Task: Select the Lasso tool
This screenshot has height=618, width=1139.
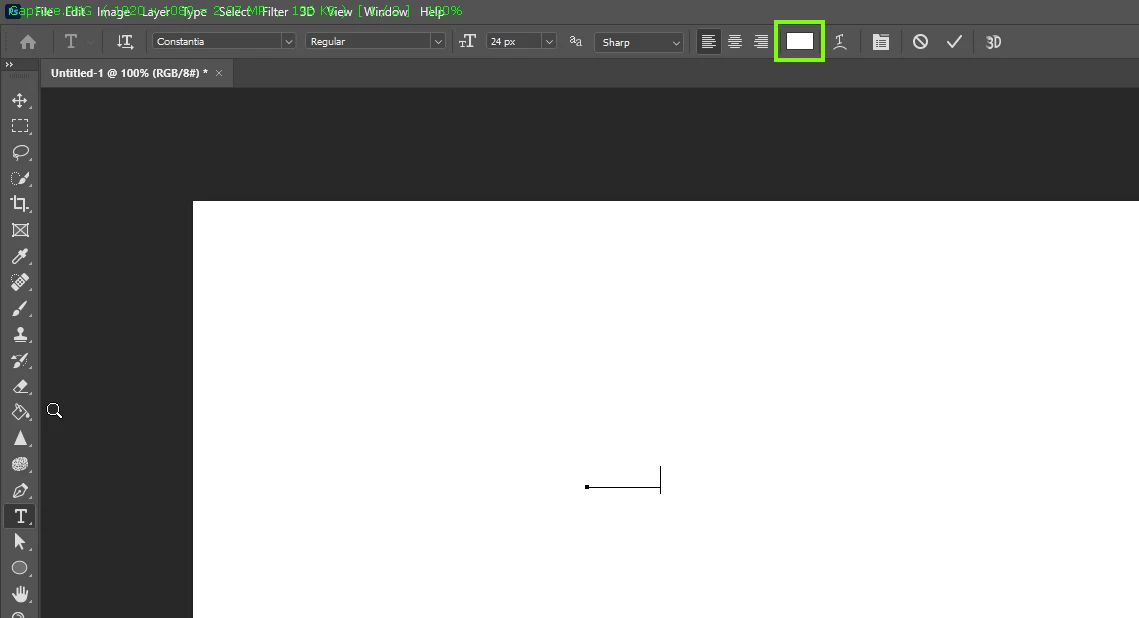Action: [20, 153]
